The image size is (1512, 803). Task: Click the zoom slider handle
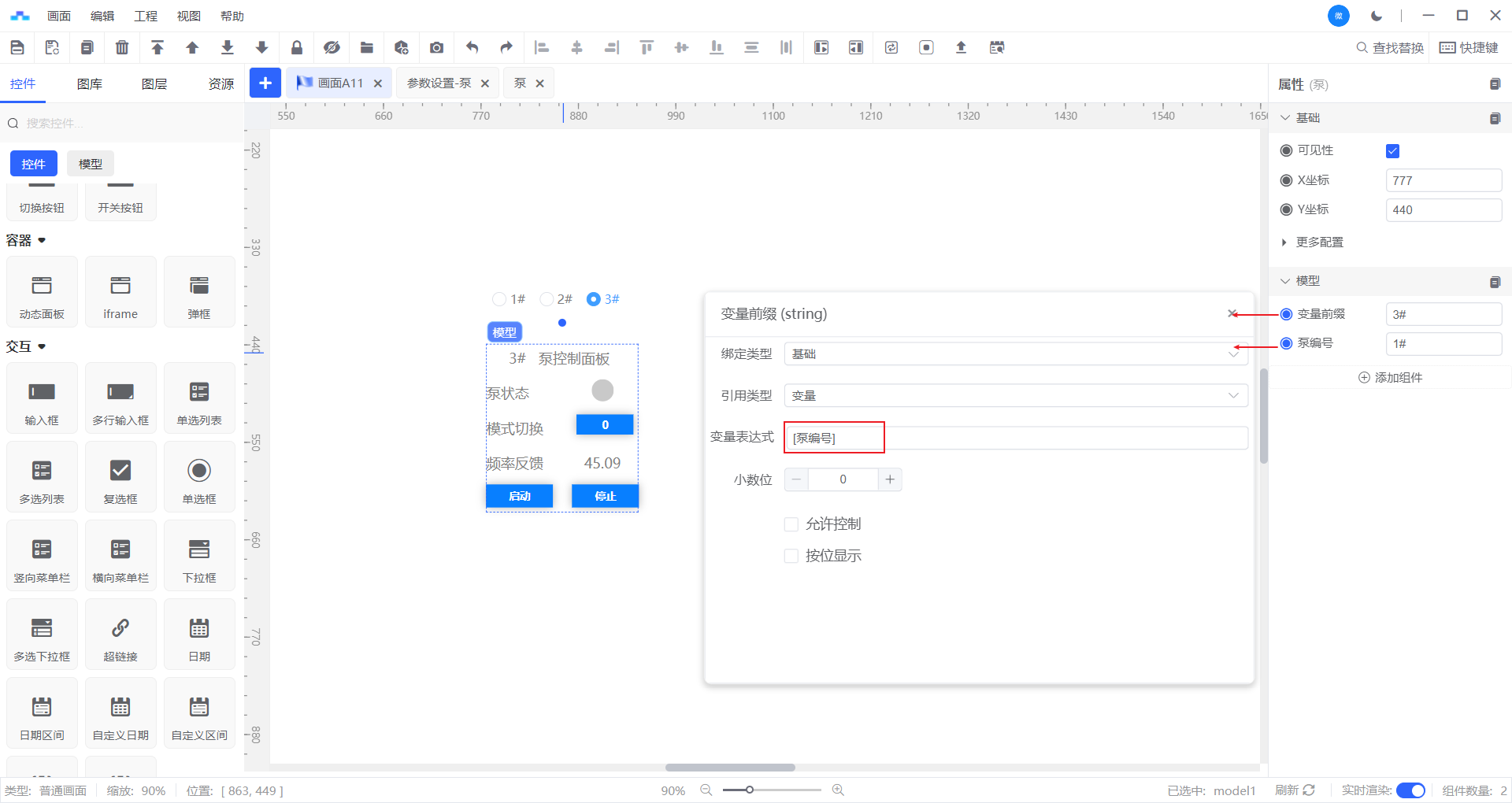click(750, 790)
